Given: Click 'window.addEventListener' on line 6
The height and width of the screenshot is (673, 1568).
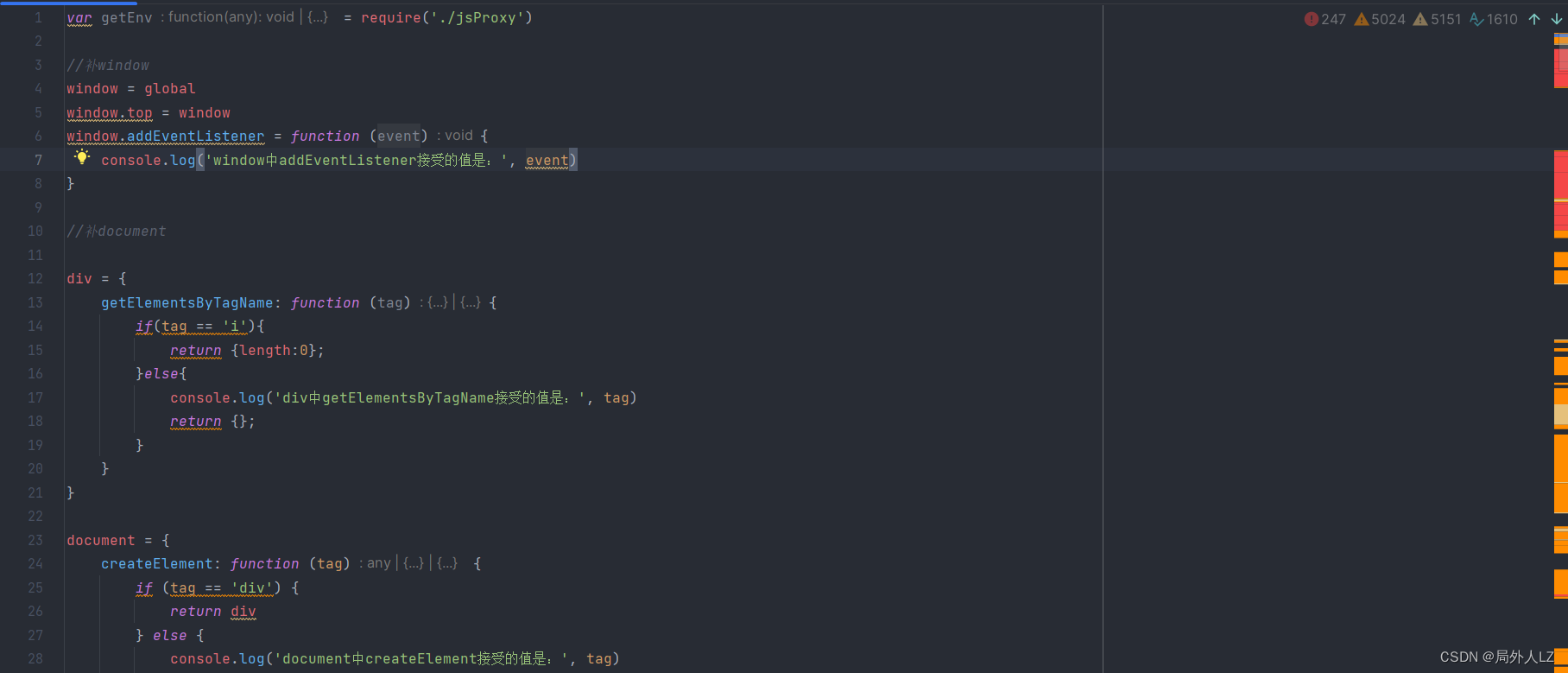Looking at the screenshot, I should tap(166, 136).
